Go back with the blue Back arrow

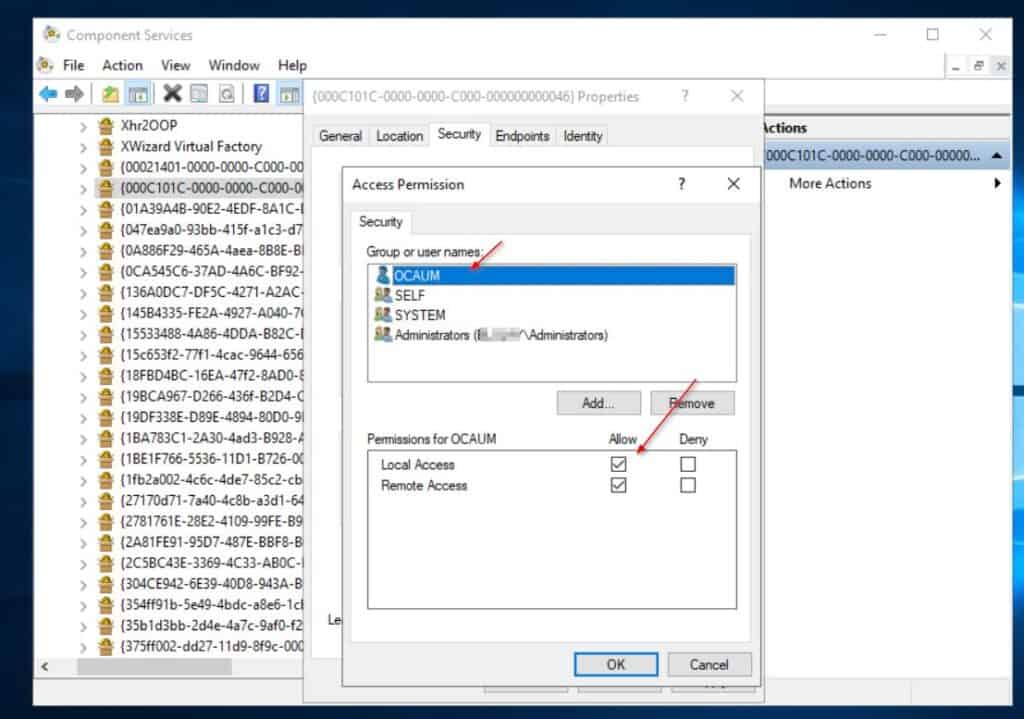[x=48, y=94]
